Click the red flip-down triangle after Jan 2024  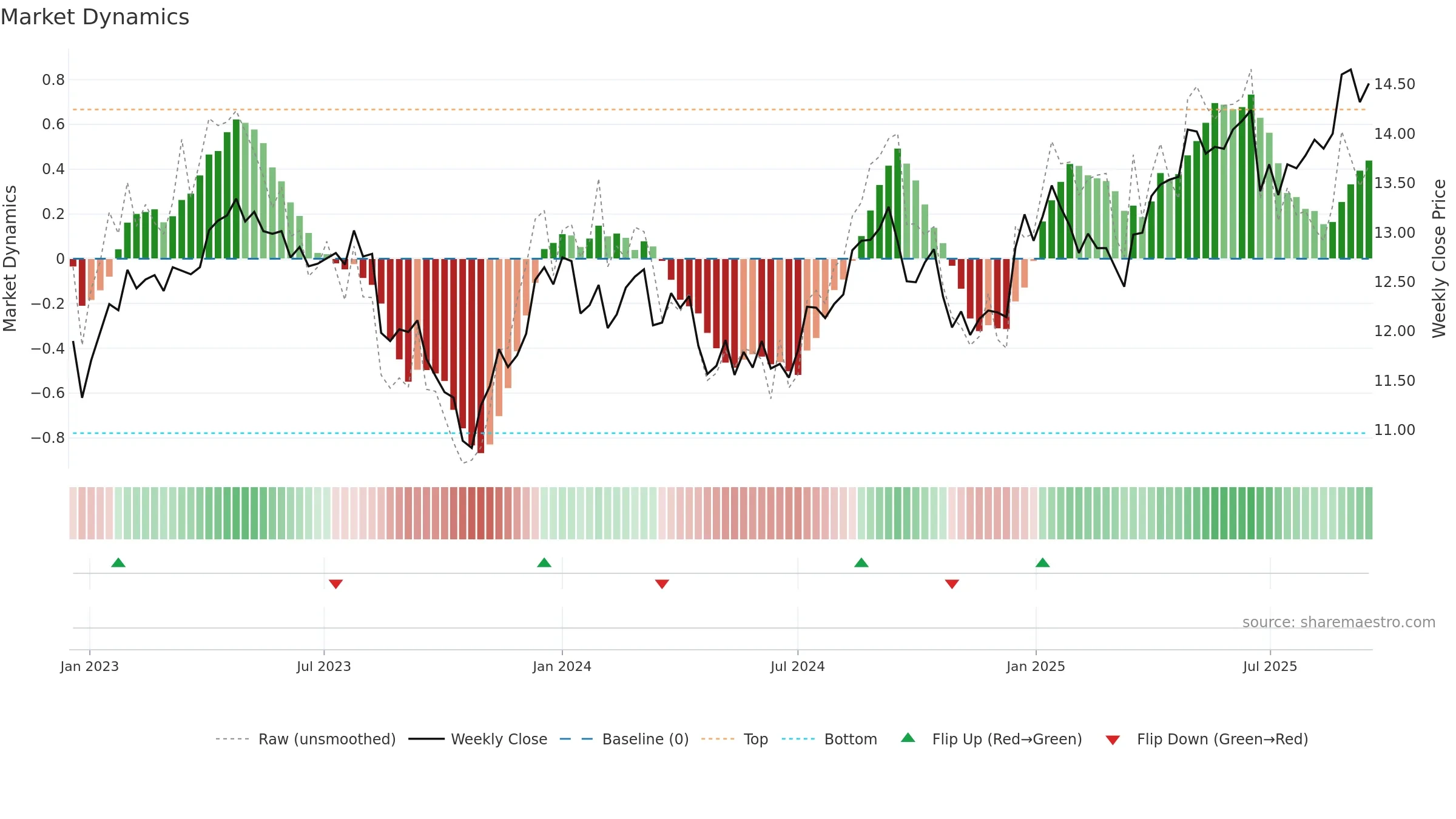pyautogui.click(x=662, y=584)
